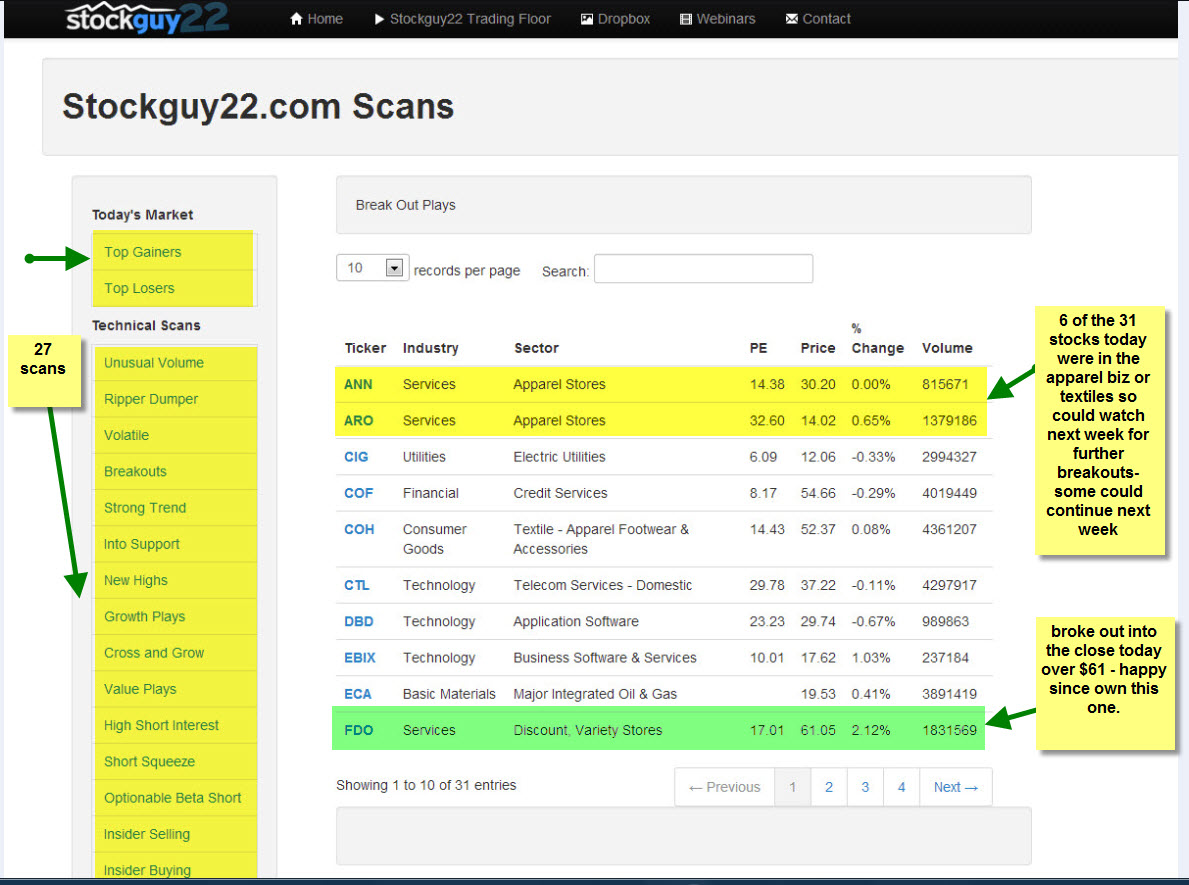The width and height of the screenshot is (1189, 885).
Task: Select the Ripper Dumper scan
Action: click(151, 399)
